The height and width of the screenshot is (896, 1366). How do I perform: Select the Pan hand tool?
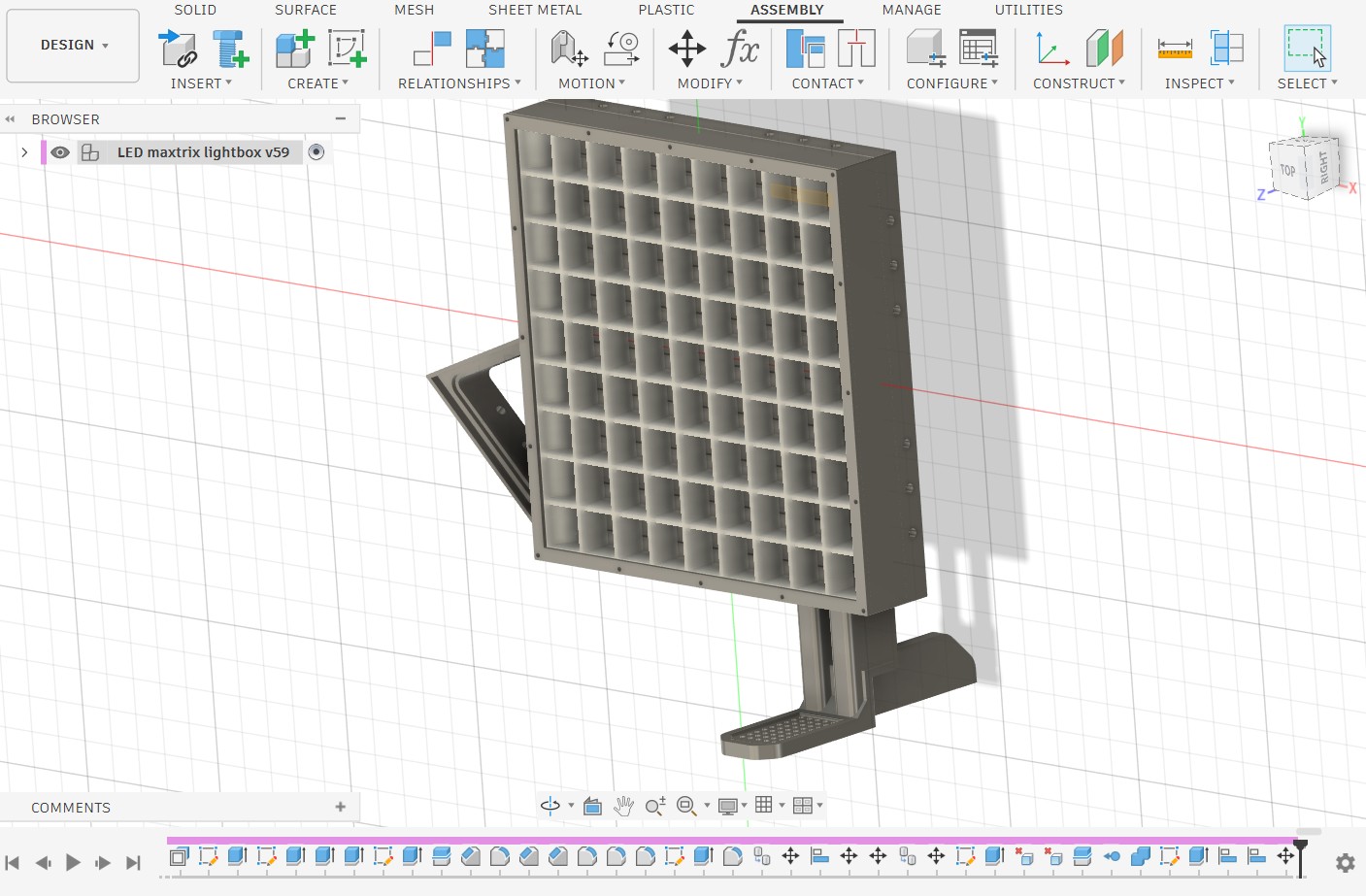pos(624,806)
